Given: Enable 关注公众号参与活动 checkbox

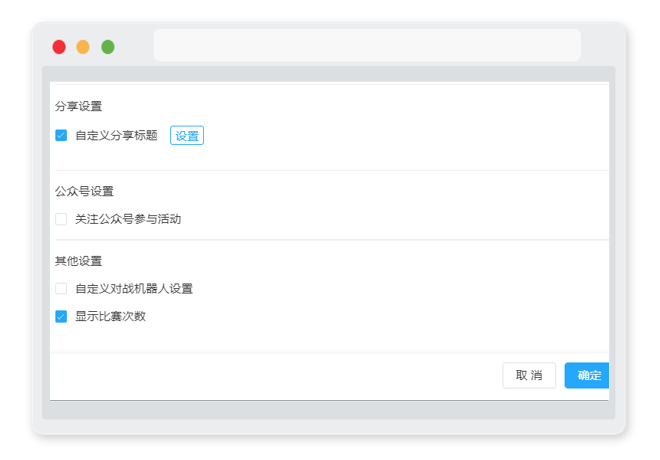Looking at the screenshot, I should click(61, 219).
